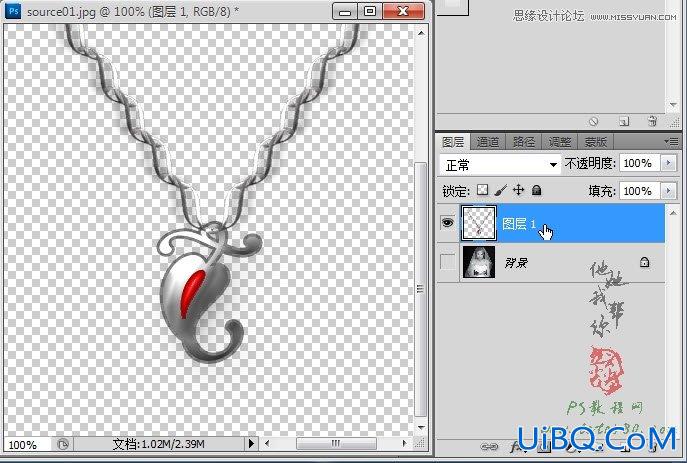
Task: Click the source01.jpg window title text
Action: coord(133,11)
